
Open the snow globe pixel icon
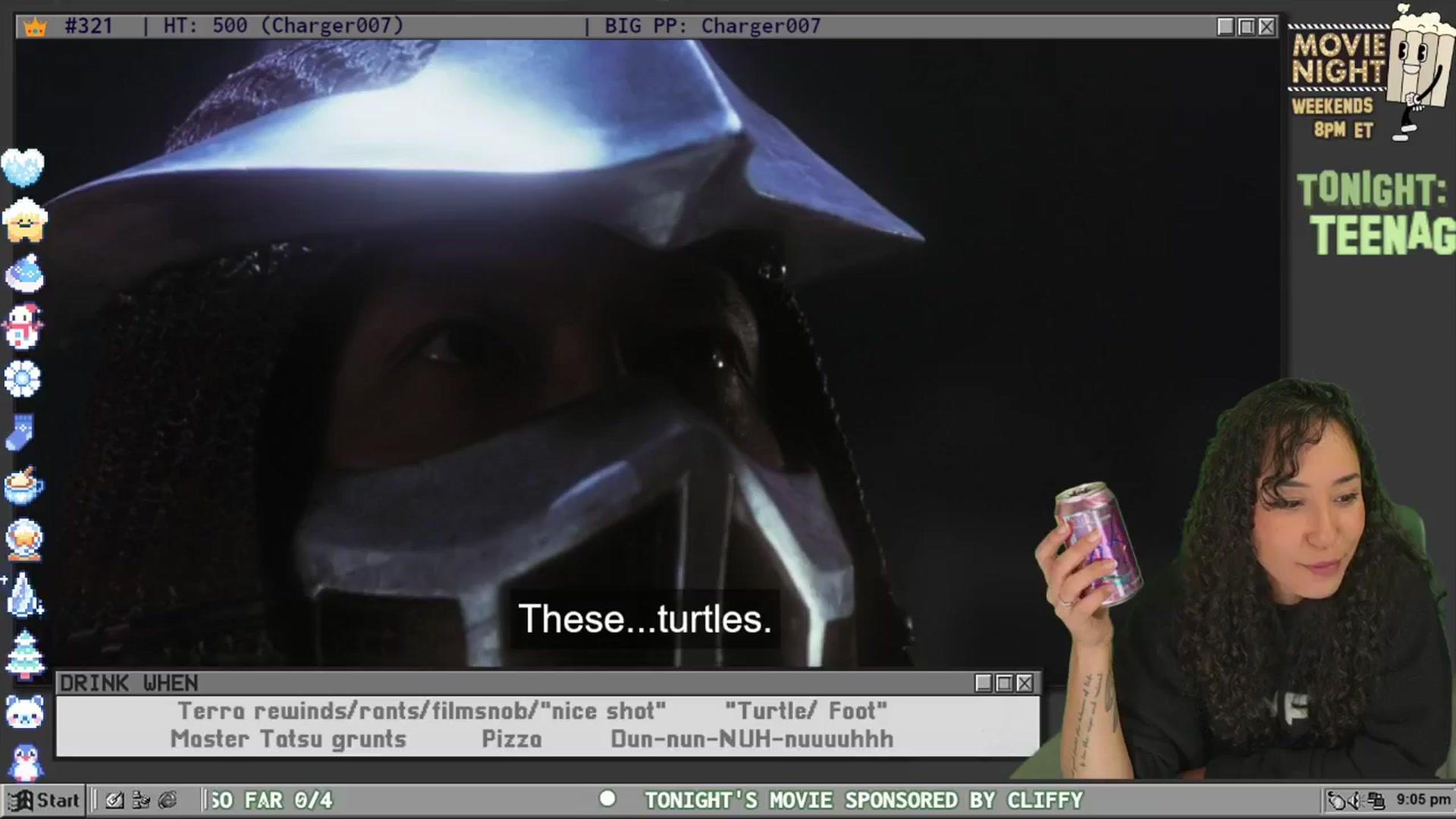pos(24,539)
